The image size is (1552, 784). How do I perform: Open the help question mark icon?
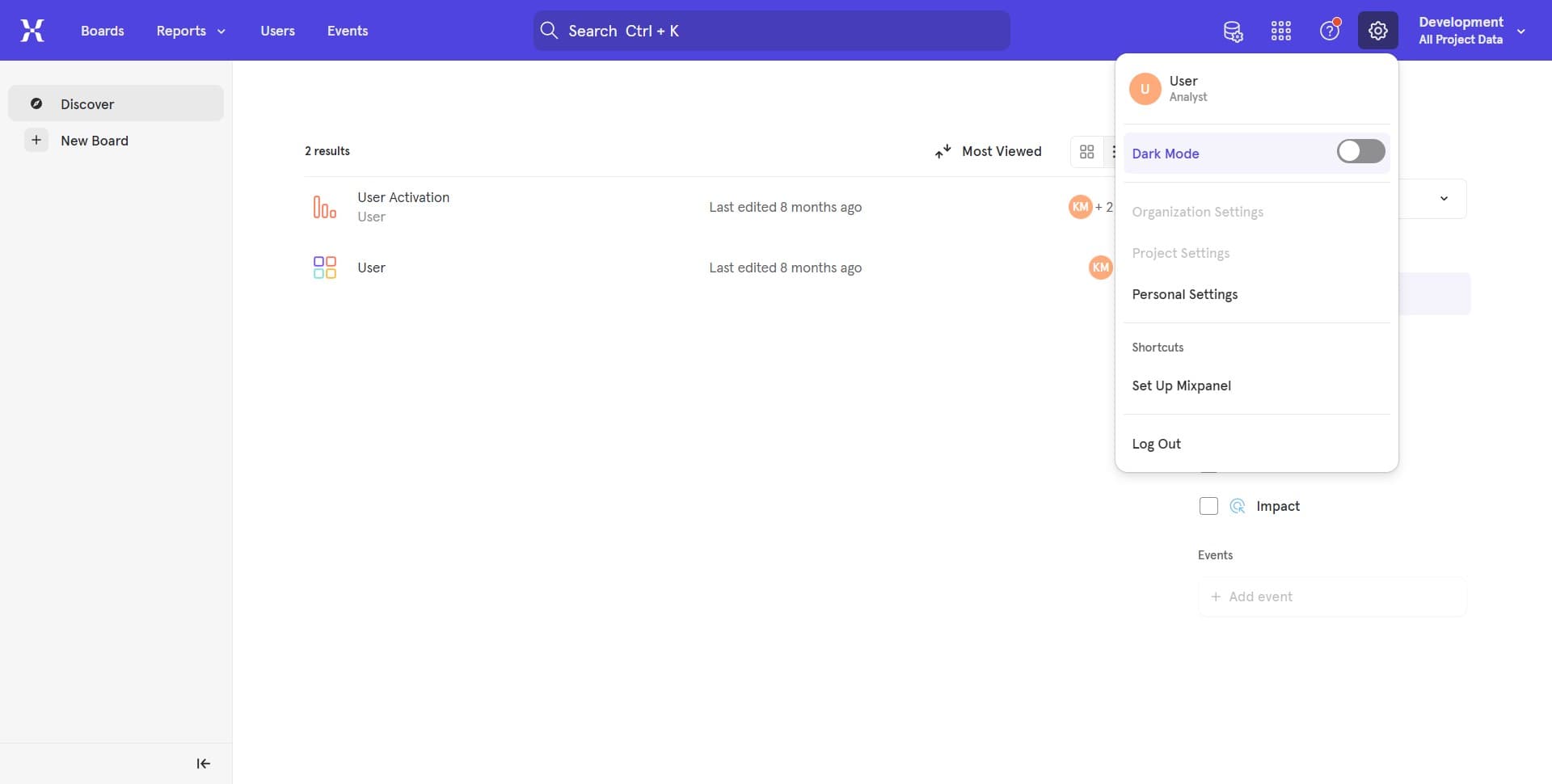[1330, 32]
